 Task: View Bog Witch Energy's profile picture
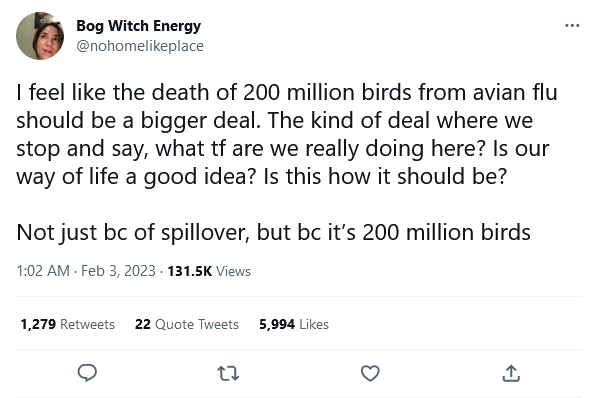(40, 36)
